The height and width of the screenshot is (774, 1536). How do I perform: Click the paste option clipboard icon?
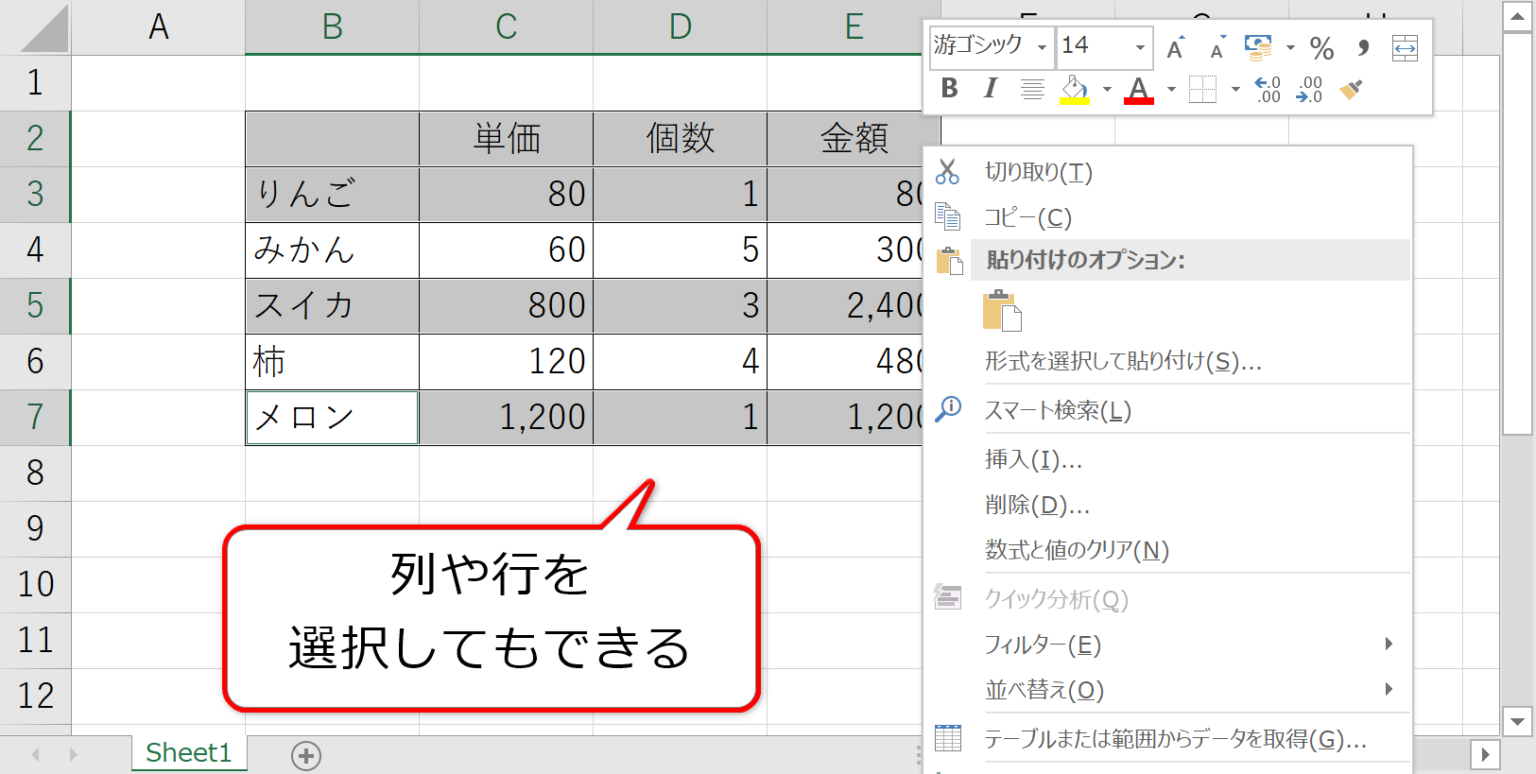click(1002, 311)
